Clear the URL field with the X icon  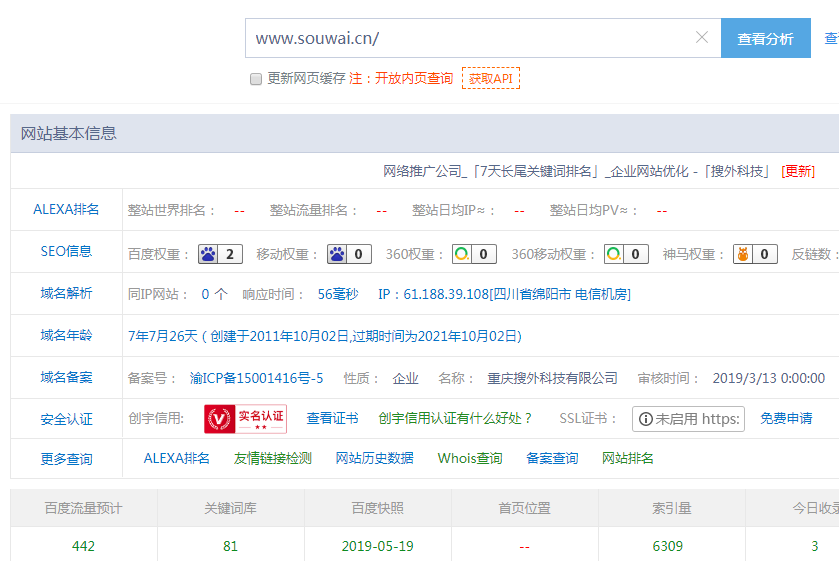click(x=701, y=37)
